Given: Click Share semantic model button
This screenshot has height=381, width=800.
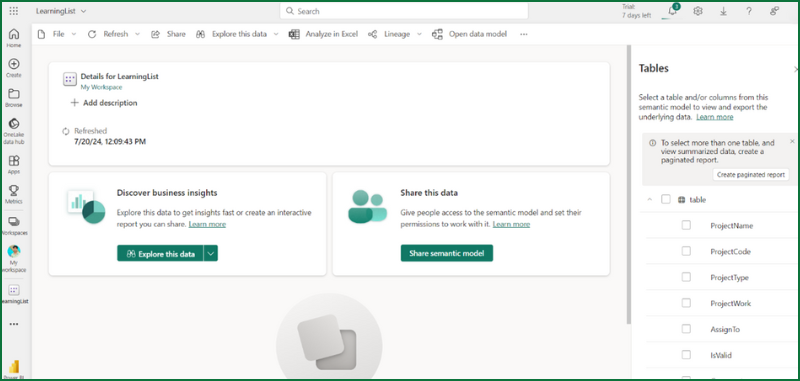Looking at the screenshot, I should click(447, 253).
